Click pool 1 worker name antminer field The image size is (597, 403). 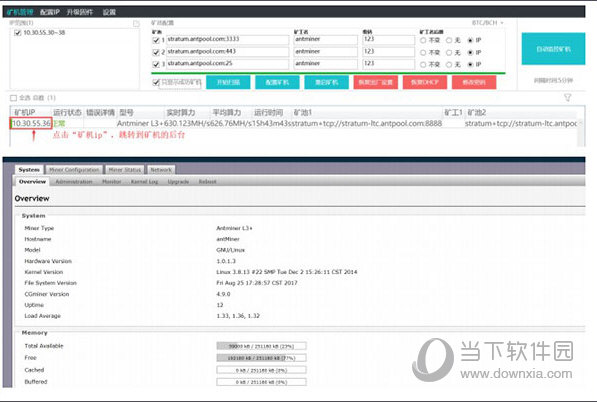(x=326, y=40)
